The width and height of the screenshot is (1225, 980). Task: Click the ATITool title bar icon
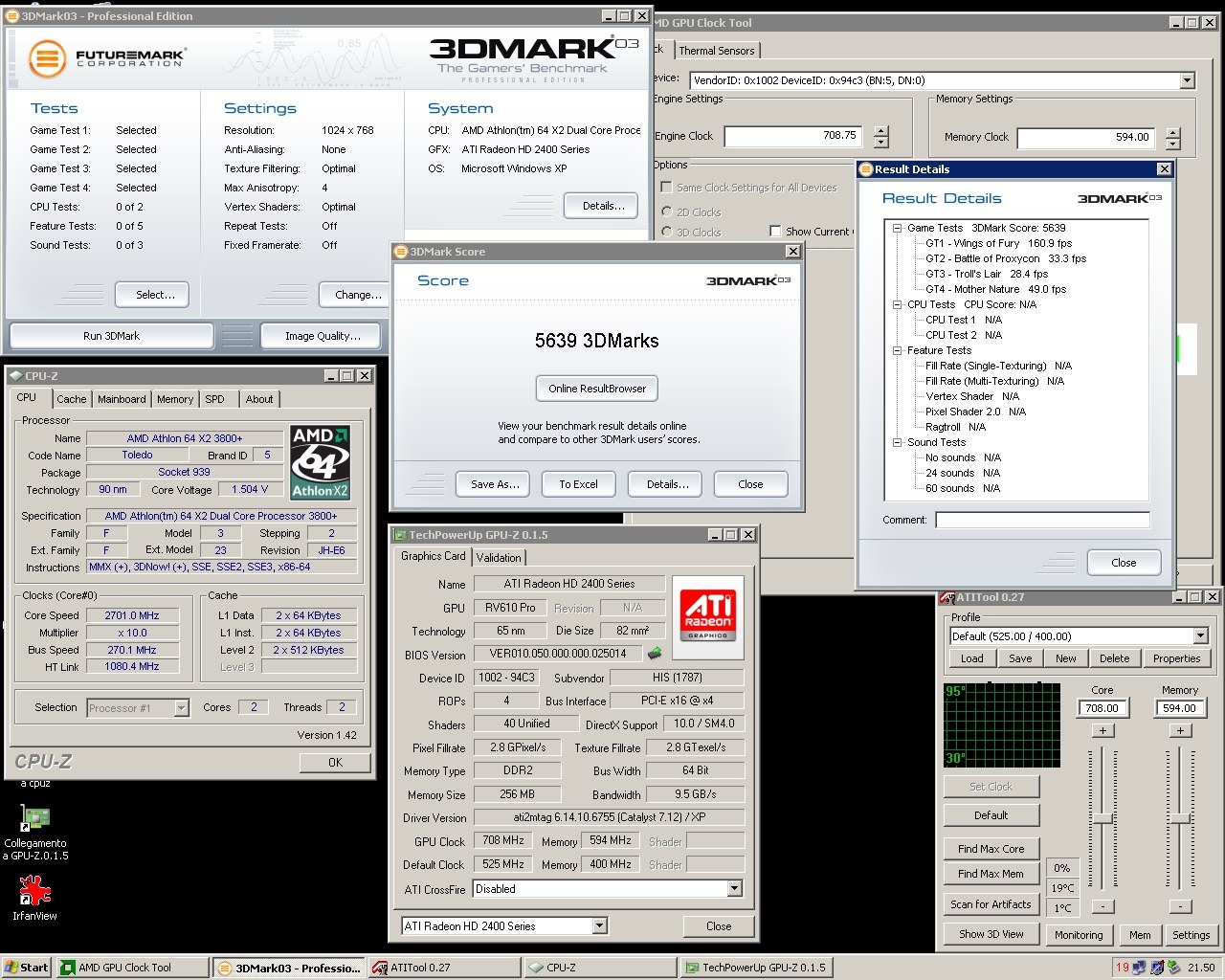947,597
